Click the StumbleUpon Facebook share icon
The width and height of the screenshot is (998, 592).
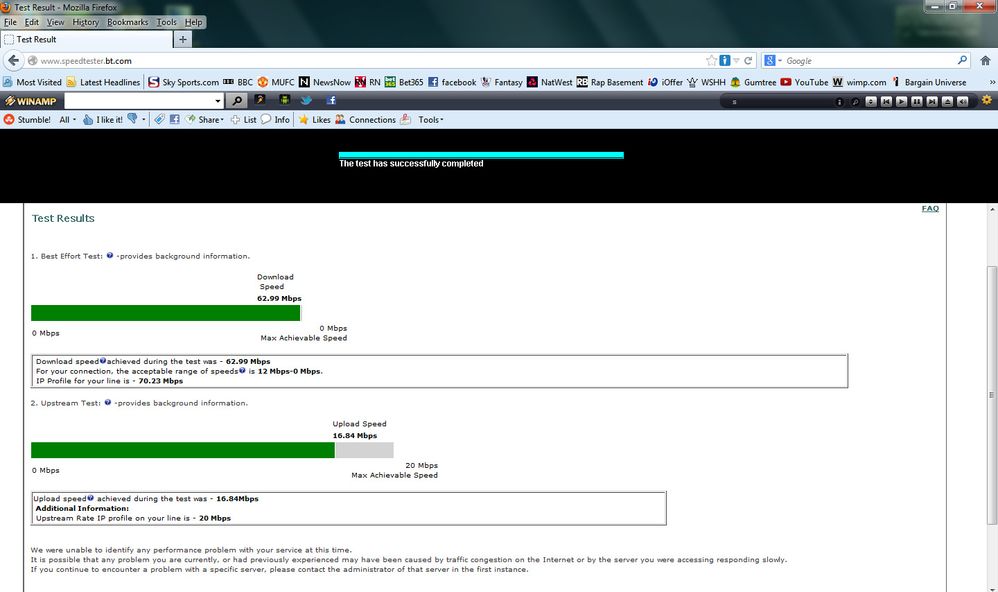point(174,119)
